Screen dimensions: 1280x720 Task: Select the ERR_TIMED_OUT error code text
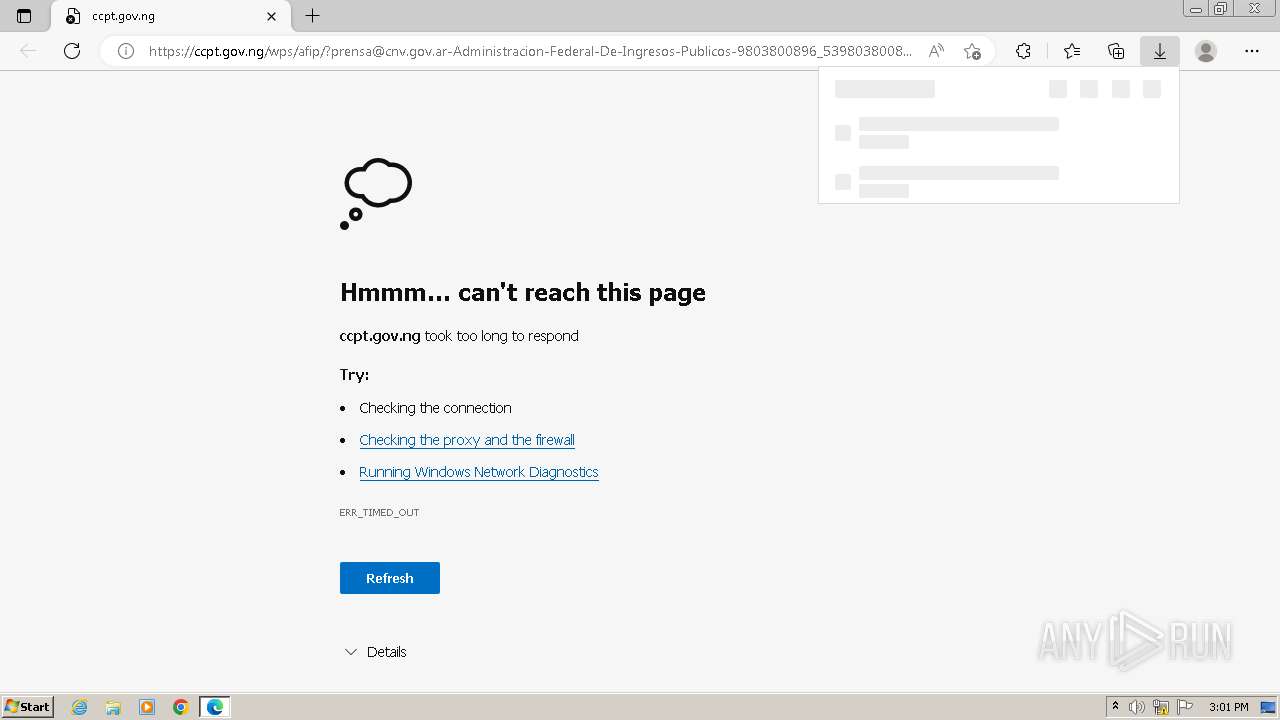click(379, 512)
